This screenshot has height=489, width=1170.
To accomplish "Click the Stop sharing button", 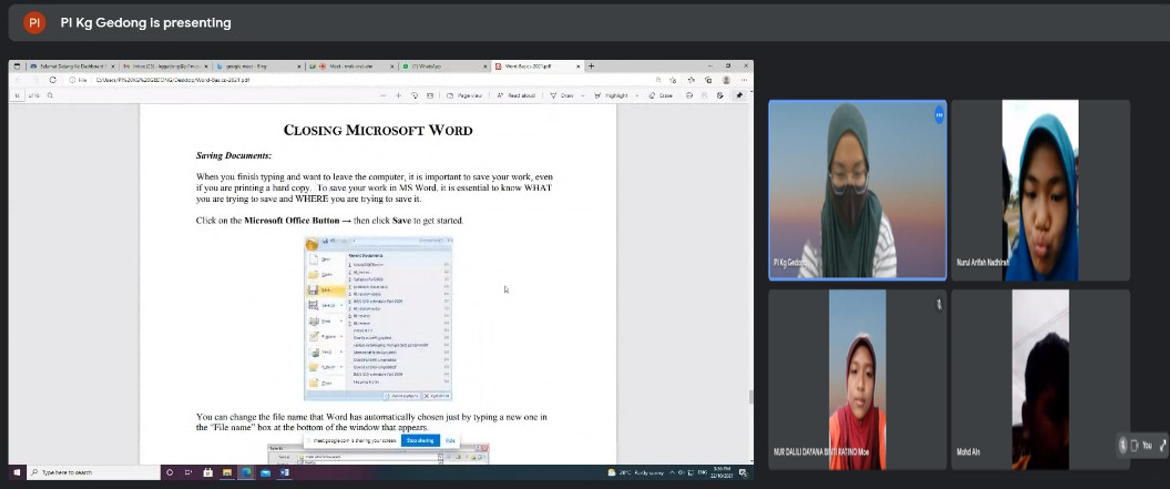I will click(x=420, y=440).
